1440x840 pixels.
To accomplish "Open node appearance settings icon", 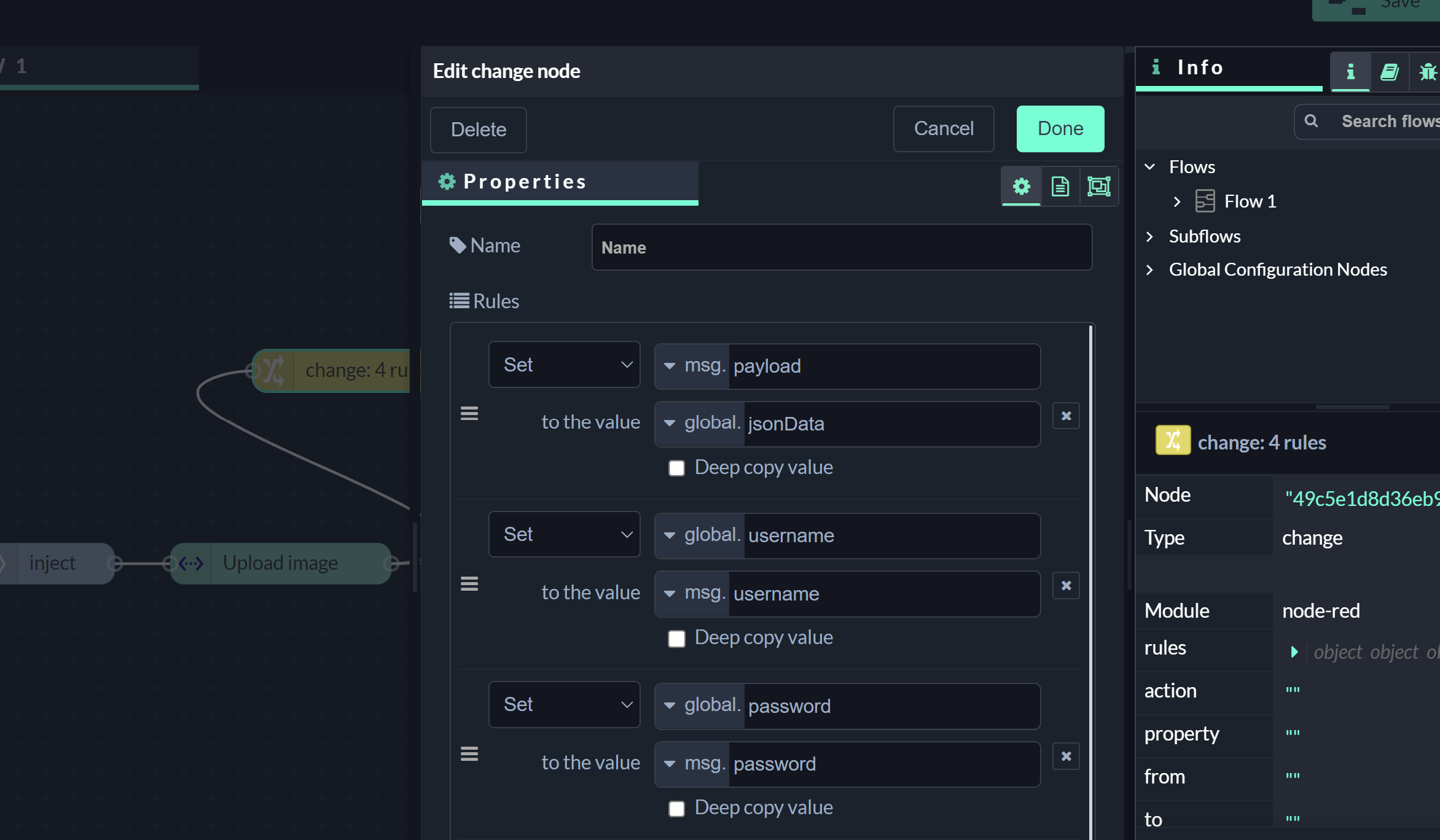I will click(x=1098, y=186).
